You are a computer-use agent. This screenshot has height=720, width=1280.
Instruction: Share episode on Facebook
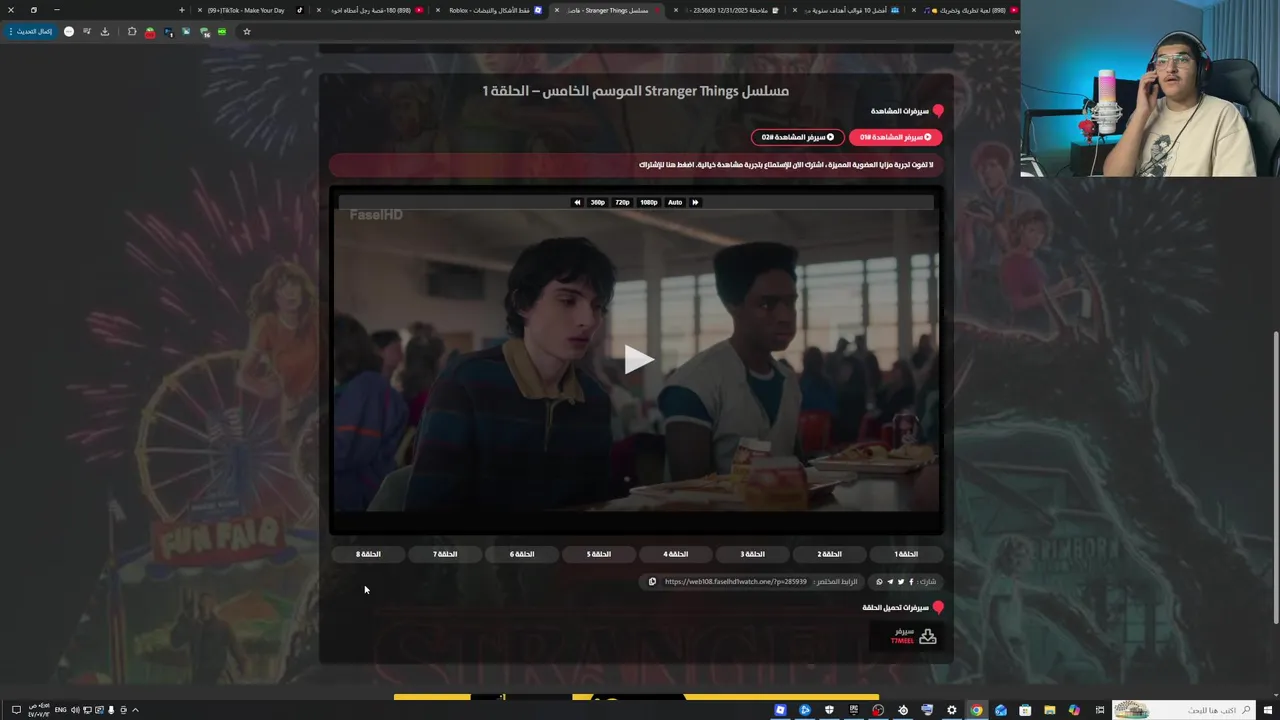click(x=911, y=581)
